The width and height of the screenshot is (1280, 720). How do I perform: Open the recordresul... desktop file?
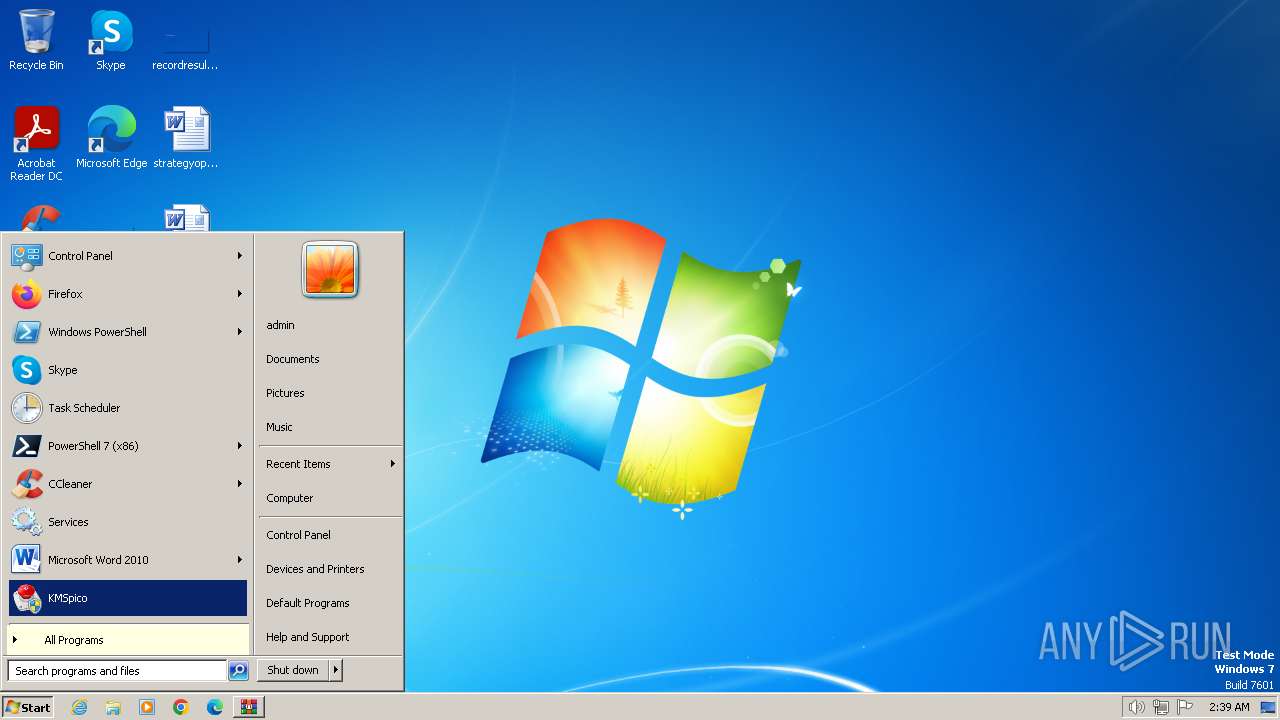coord(185,40)
